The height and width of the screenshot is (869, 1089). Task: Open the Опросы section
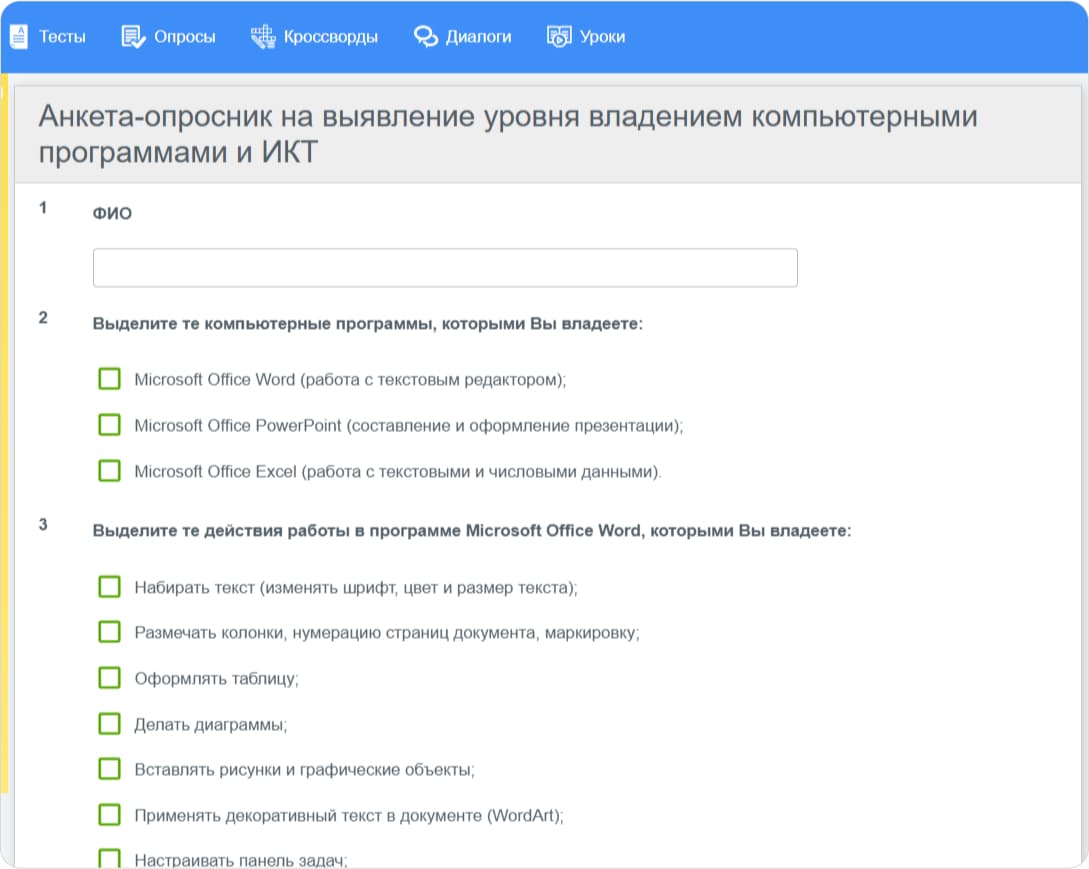click(183, 36)
